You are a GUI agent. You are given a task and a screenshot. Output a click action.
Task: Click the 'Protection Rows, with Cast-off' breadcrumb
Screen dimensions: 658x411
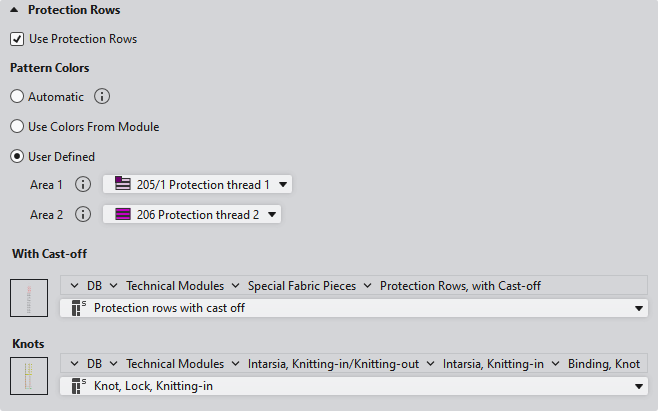(460, 286)
